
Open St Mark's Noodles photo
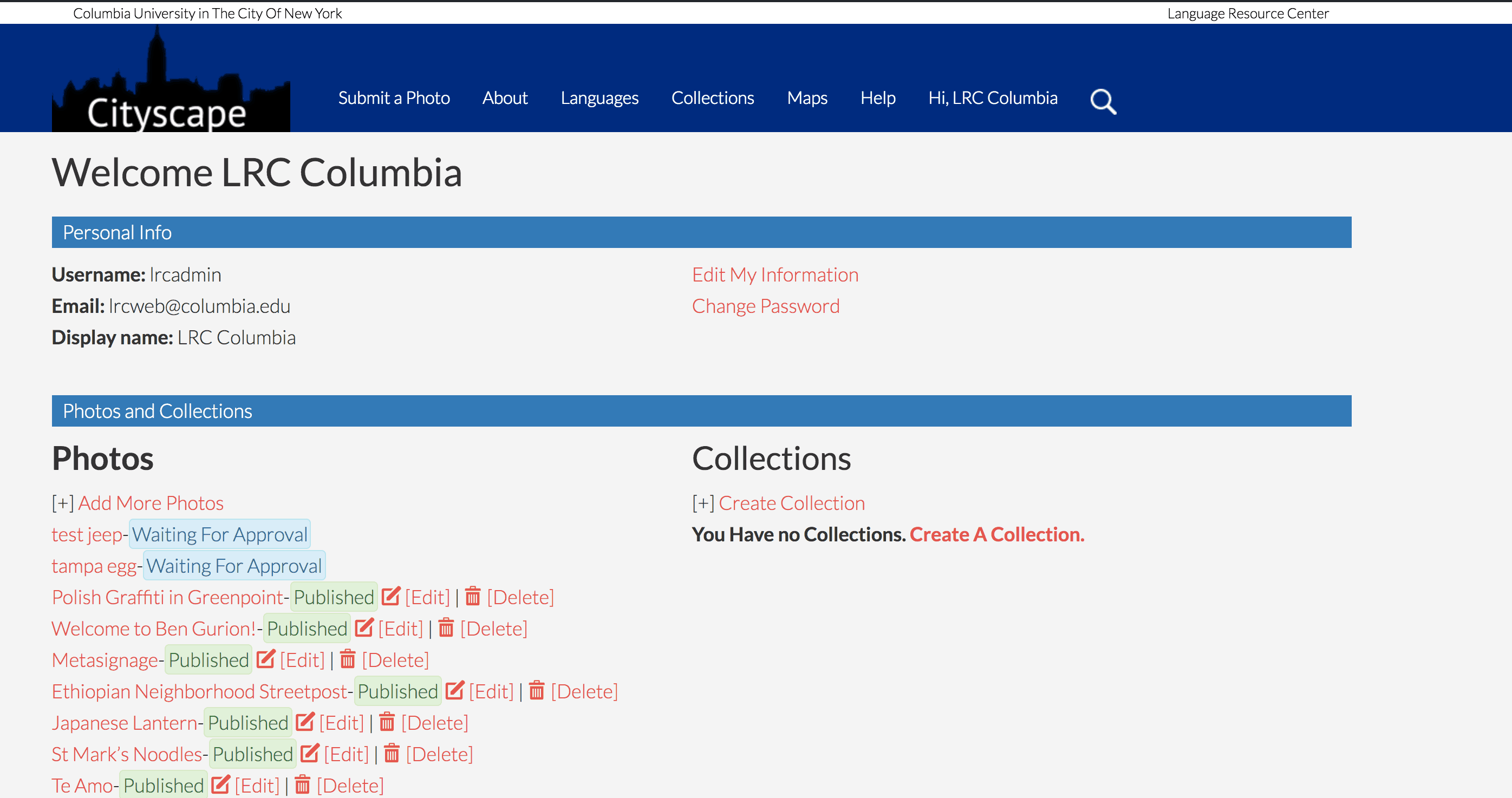(x=127, y=754)
